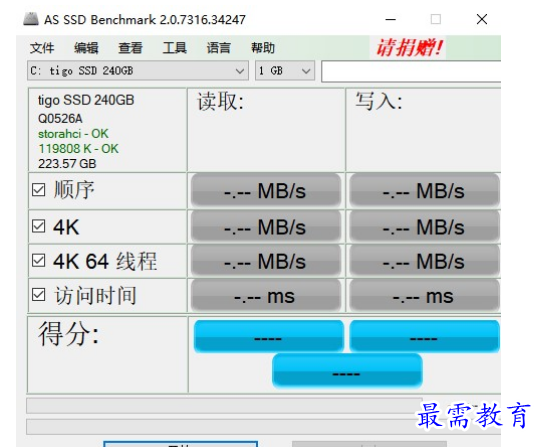Toggle the 顺序 sequential test checkbox
Screen dimensions: 539x447
pos(38,189)
